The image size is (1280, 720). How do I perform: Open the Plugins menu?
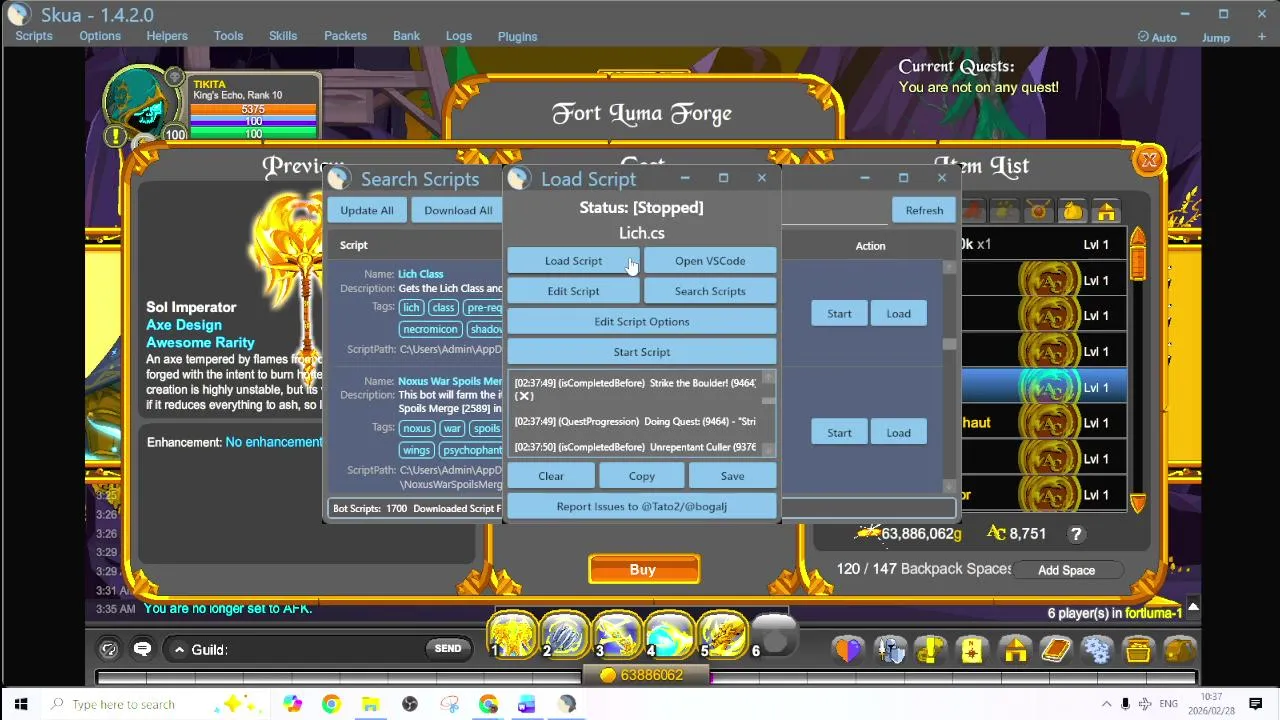[517, 37]
